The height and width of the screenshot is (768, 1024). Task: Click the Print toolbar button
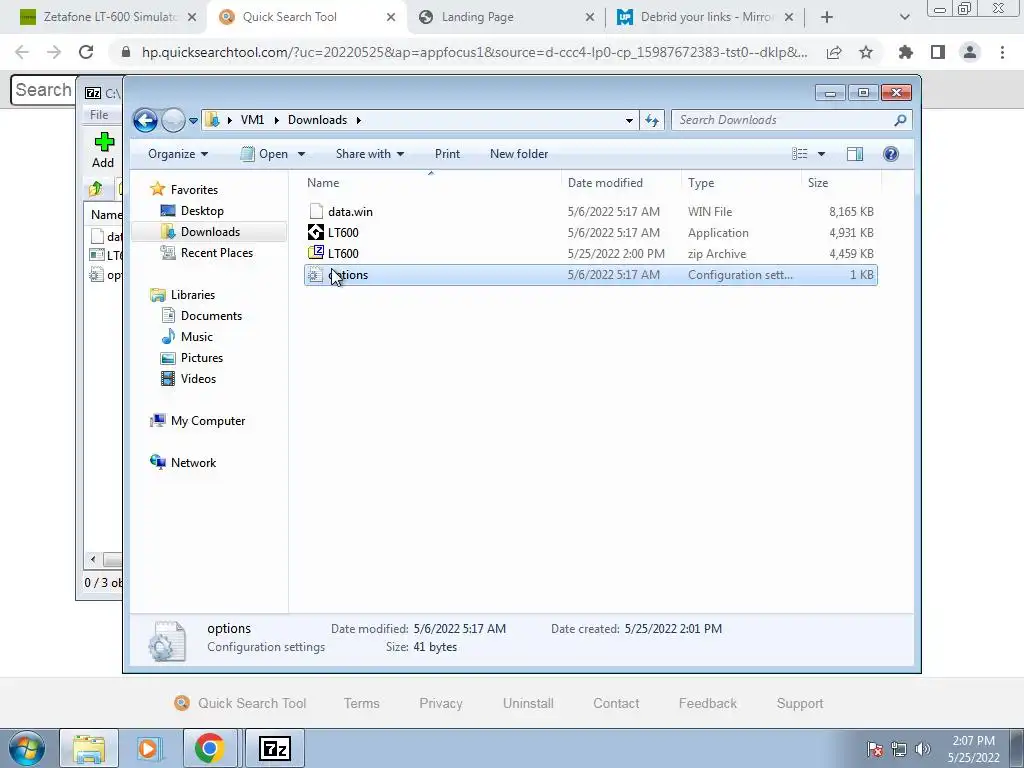pos(447,154)
